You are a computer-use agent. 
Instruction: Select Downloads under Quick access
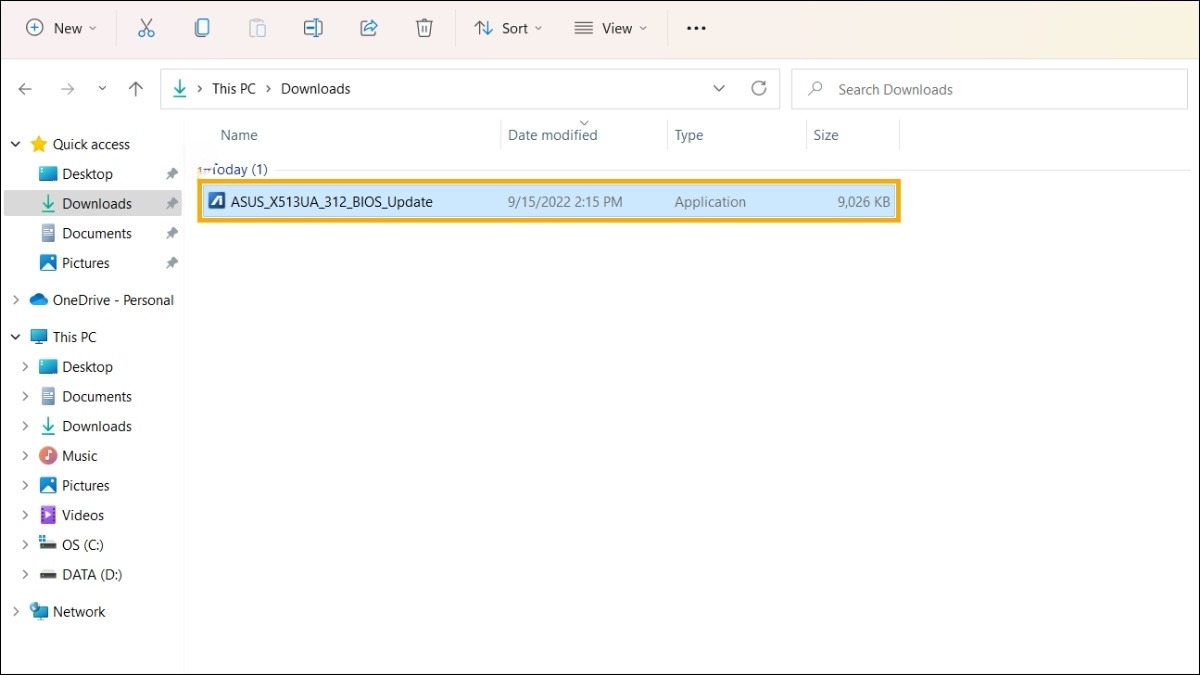[97, 203]
